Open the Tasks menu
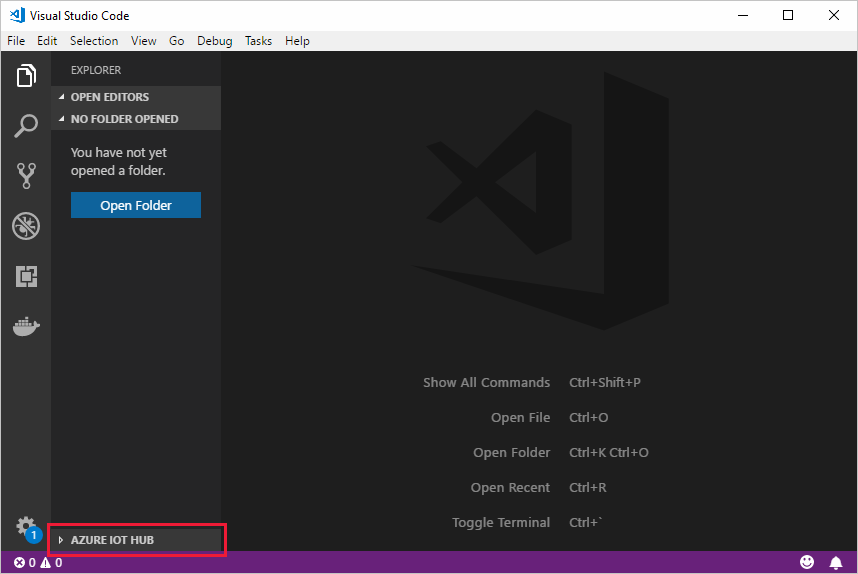 (258, 41)
